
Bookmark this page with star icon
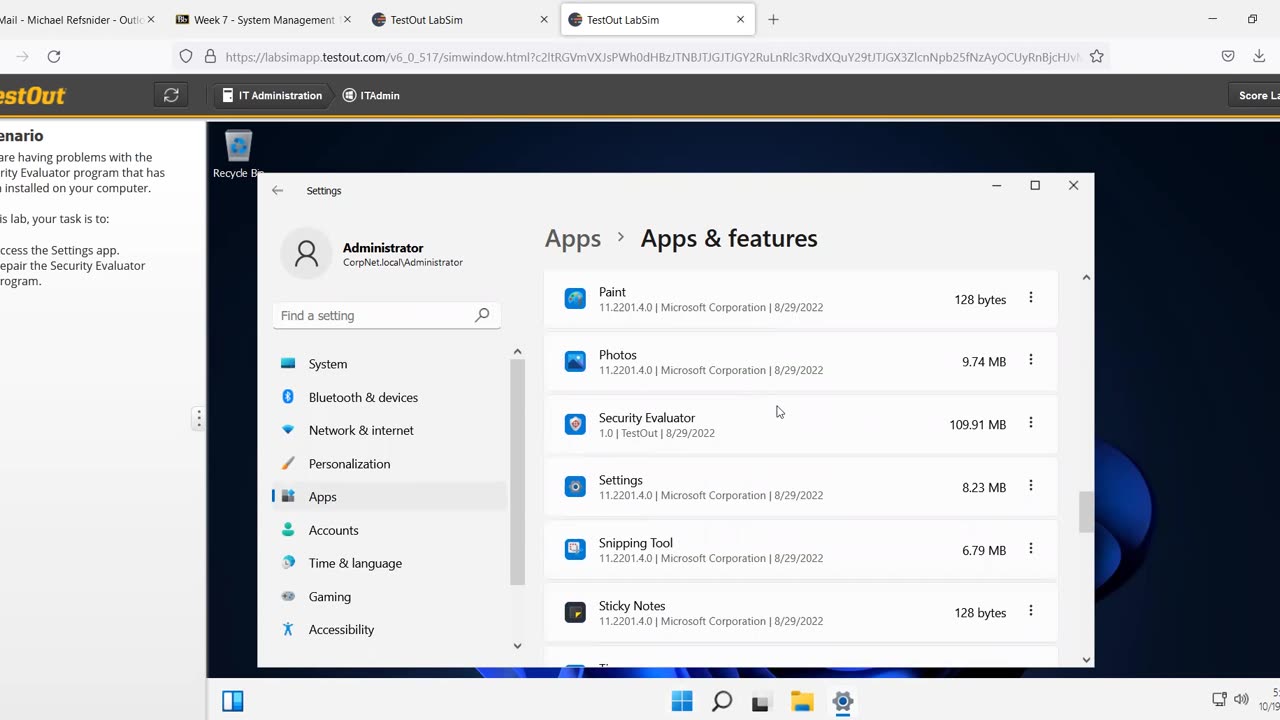coord(1097,57)
